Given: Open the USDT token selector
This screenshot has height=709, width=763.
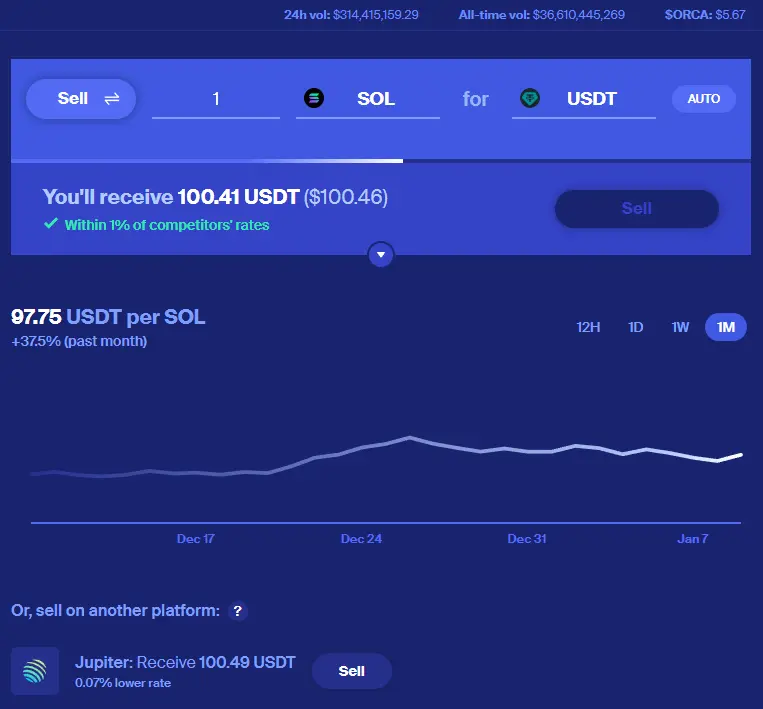Looking at the screenshot, I should pos(584,100).
